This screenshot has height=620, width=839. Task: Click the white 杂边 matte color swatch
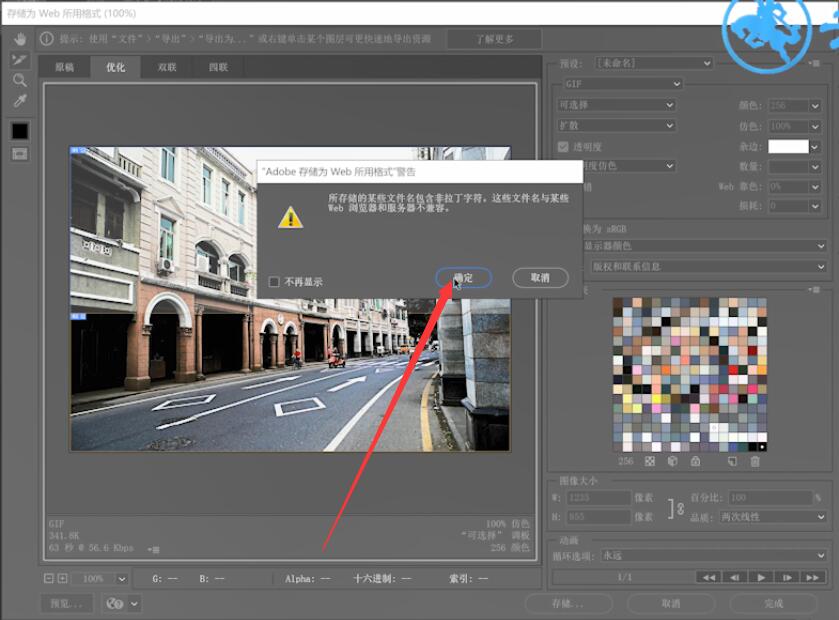(x=788, y=147)
